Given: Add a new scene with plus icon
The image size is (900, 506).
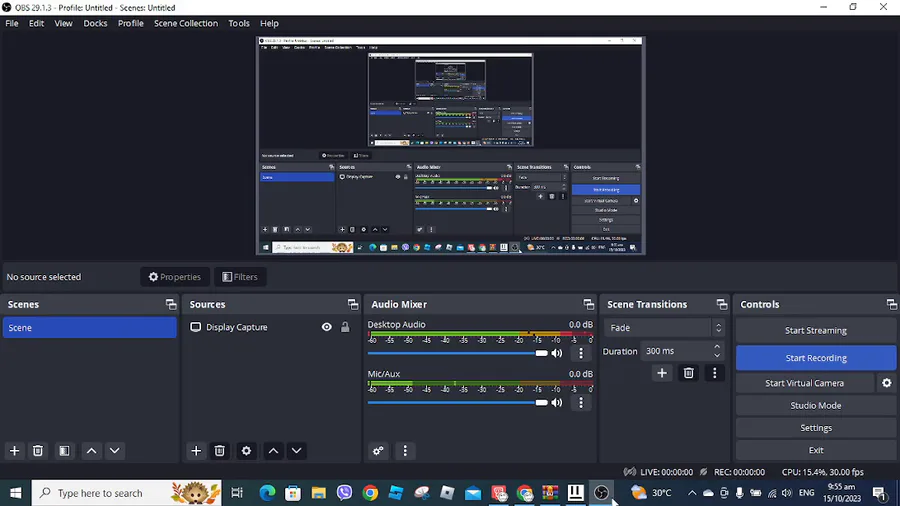Looking at the screenshot, I should (x=14, y=451).
